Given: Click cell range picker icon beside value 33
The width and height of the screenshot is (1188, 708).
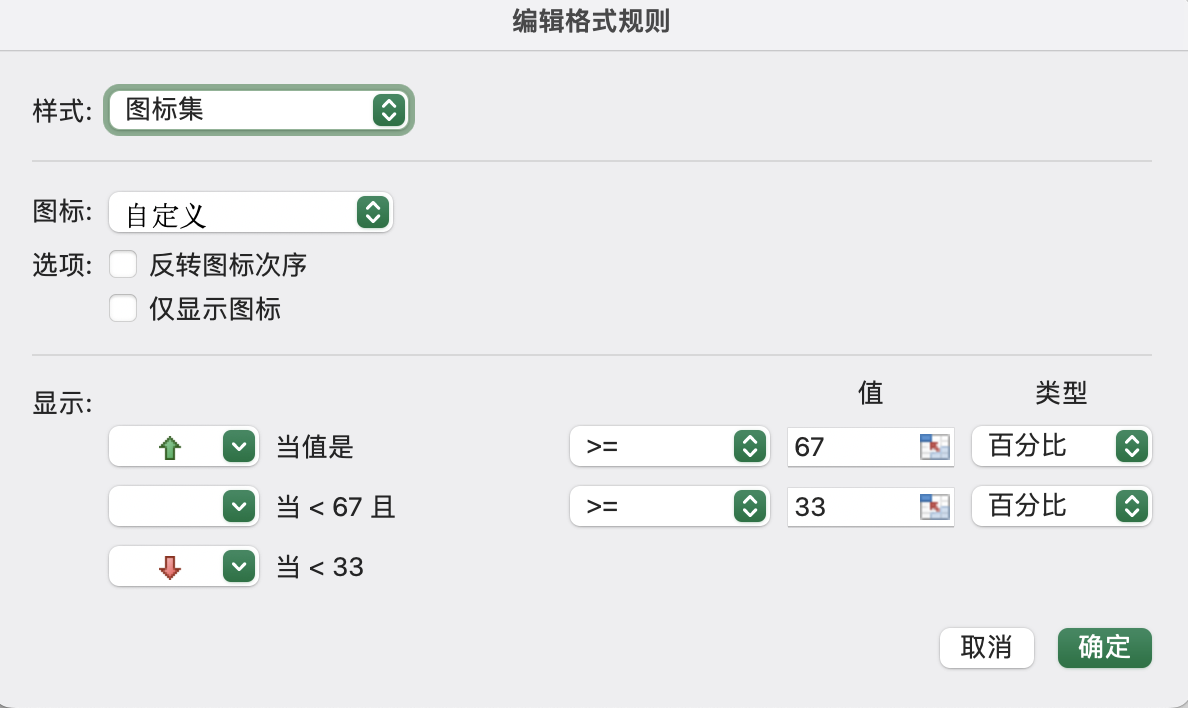Looking at the screenshot, I should click(933, 507).
